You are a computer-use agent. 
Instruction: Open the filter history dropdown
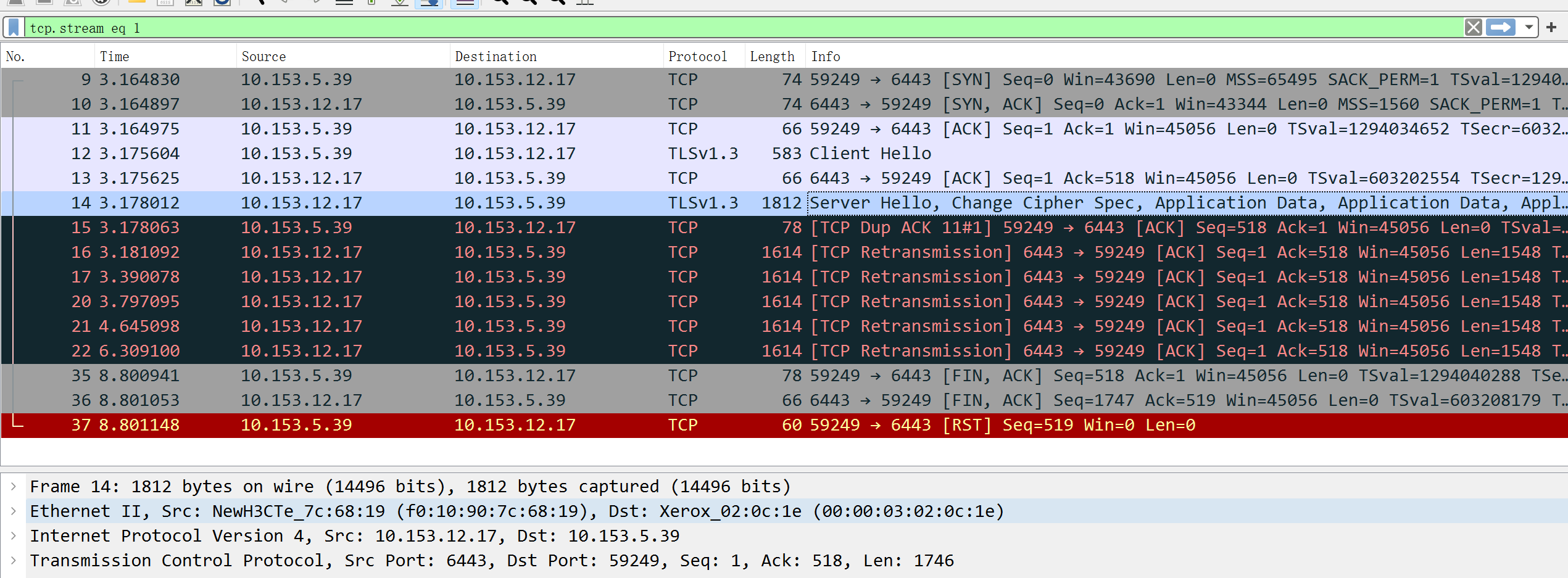pos(1529,27)
